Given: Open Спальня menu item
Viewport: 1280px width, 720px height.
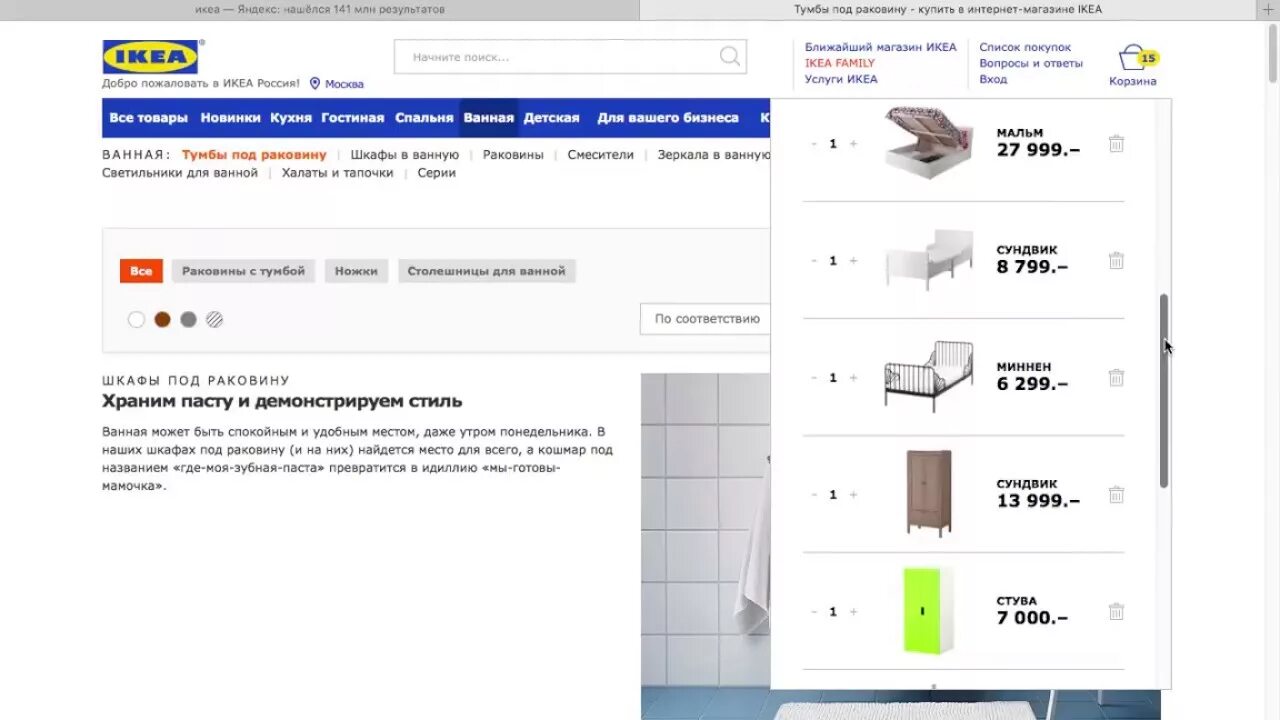Looking at the screenshot, I should (424, 118).
